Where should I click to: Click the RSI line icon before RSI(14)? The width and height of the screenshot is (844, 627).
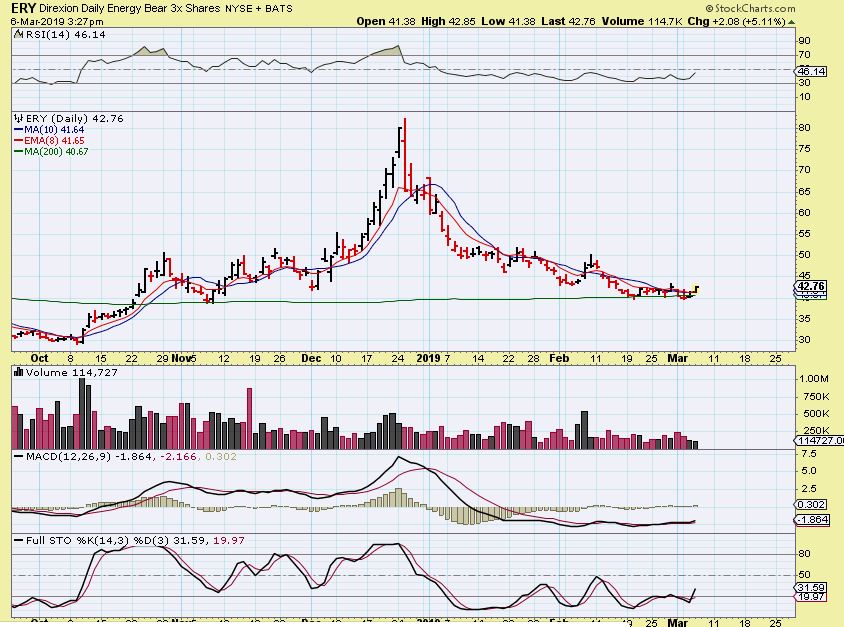pyautogui.click(x=18, y=34)
